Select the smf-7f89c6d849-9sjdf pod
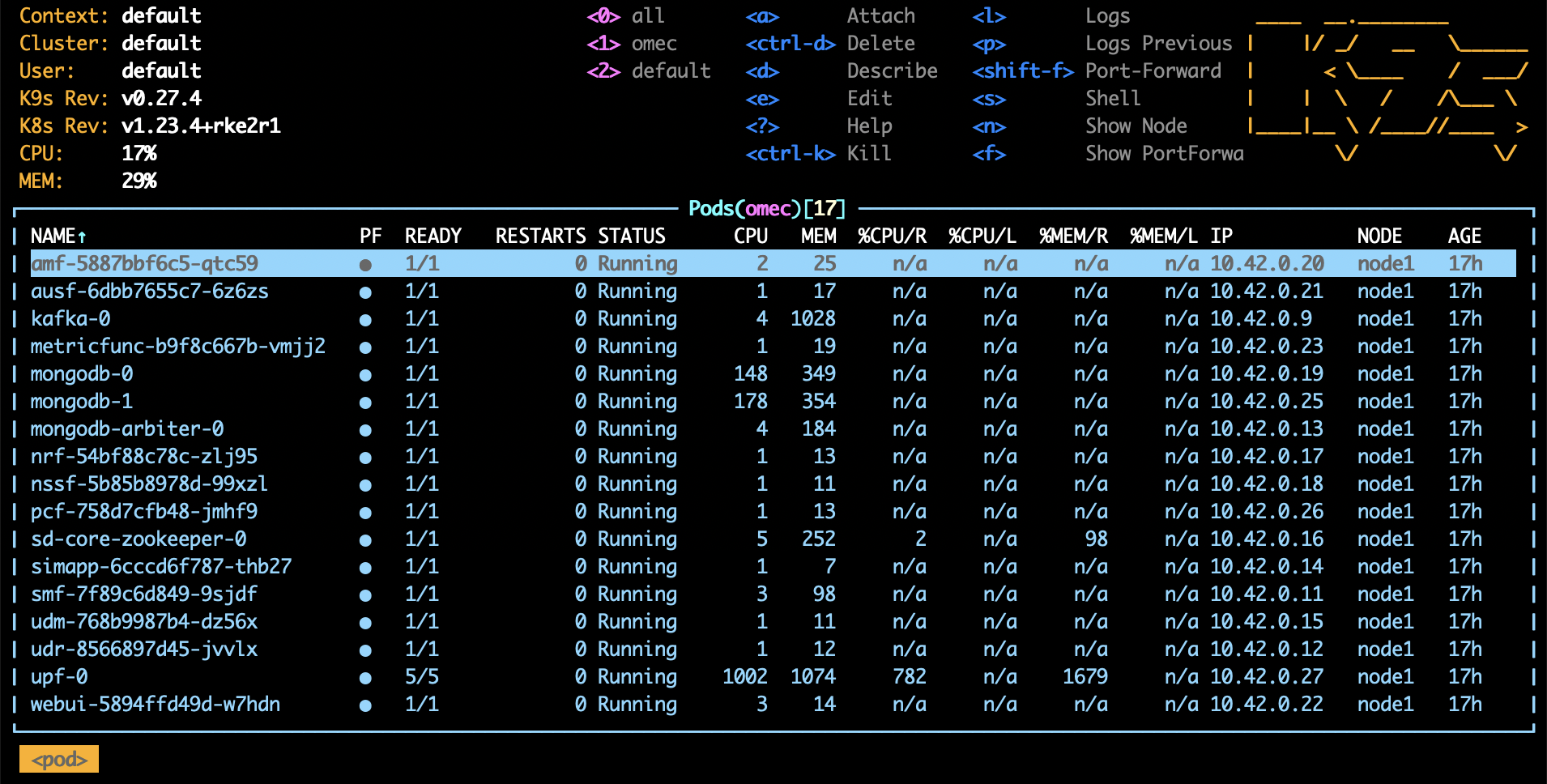 144,594
